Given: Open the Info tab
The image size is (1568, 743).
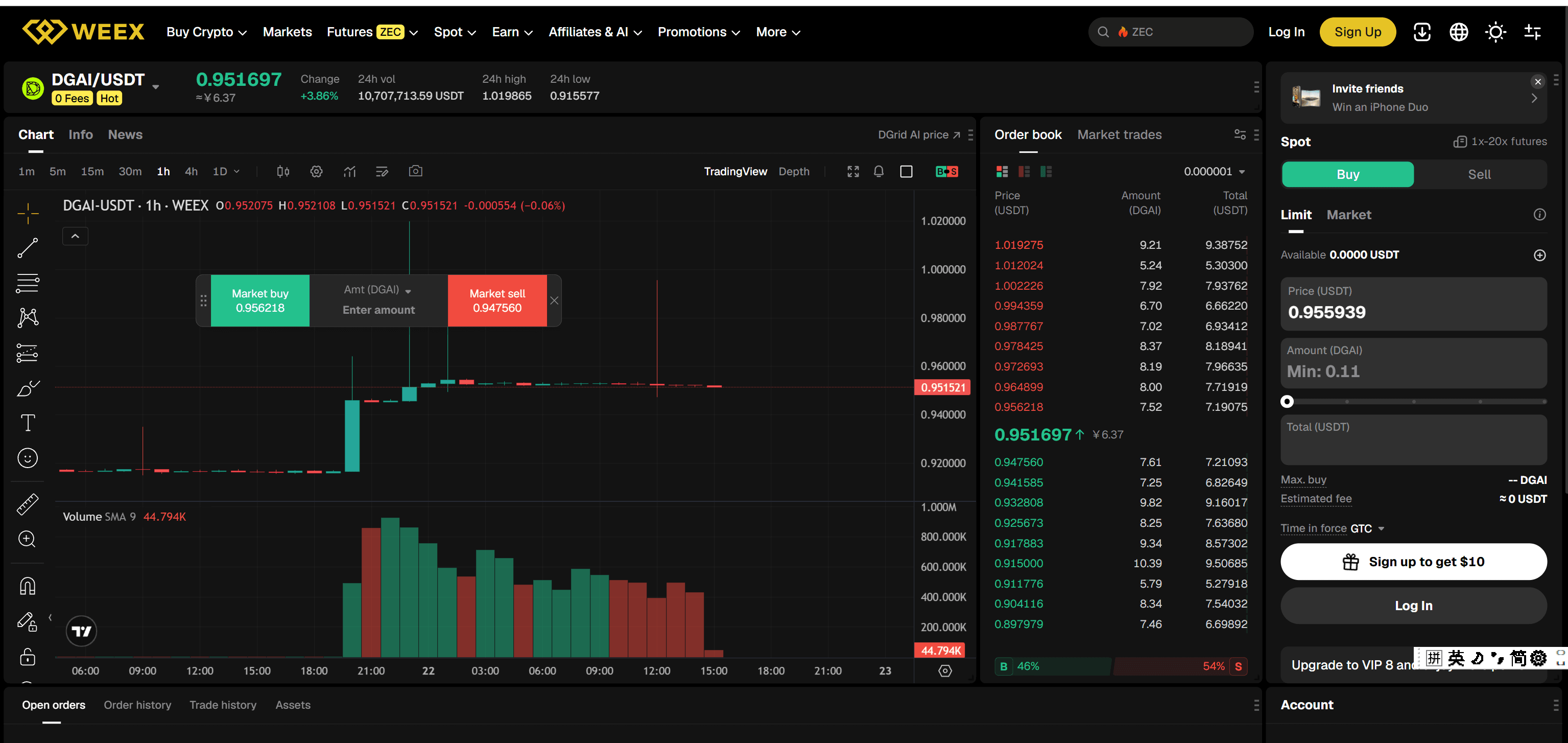Looking at the screenshot, I should click(80, 134).
